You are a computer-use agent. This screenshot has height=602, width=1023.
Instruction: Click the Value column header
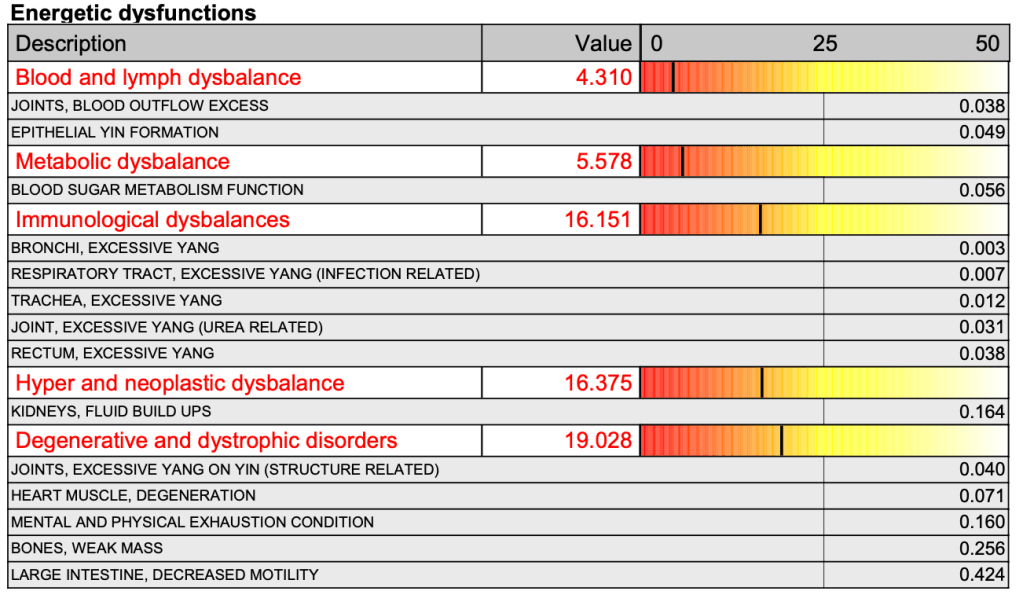click(603, 43)
